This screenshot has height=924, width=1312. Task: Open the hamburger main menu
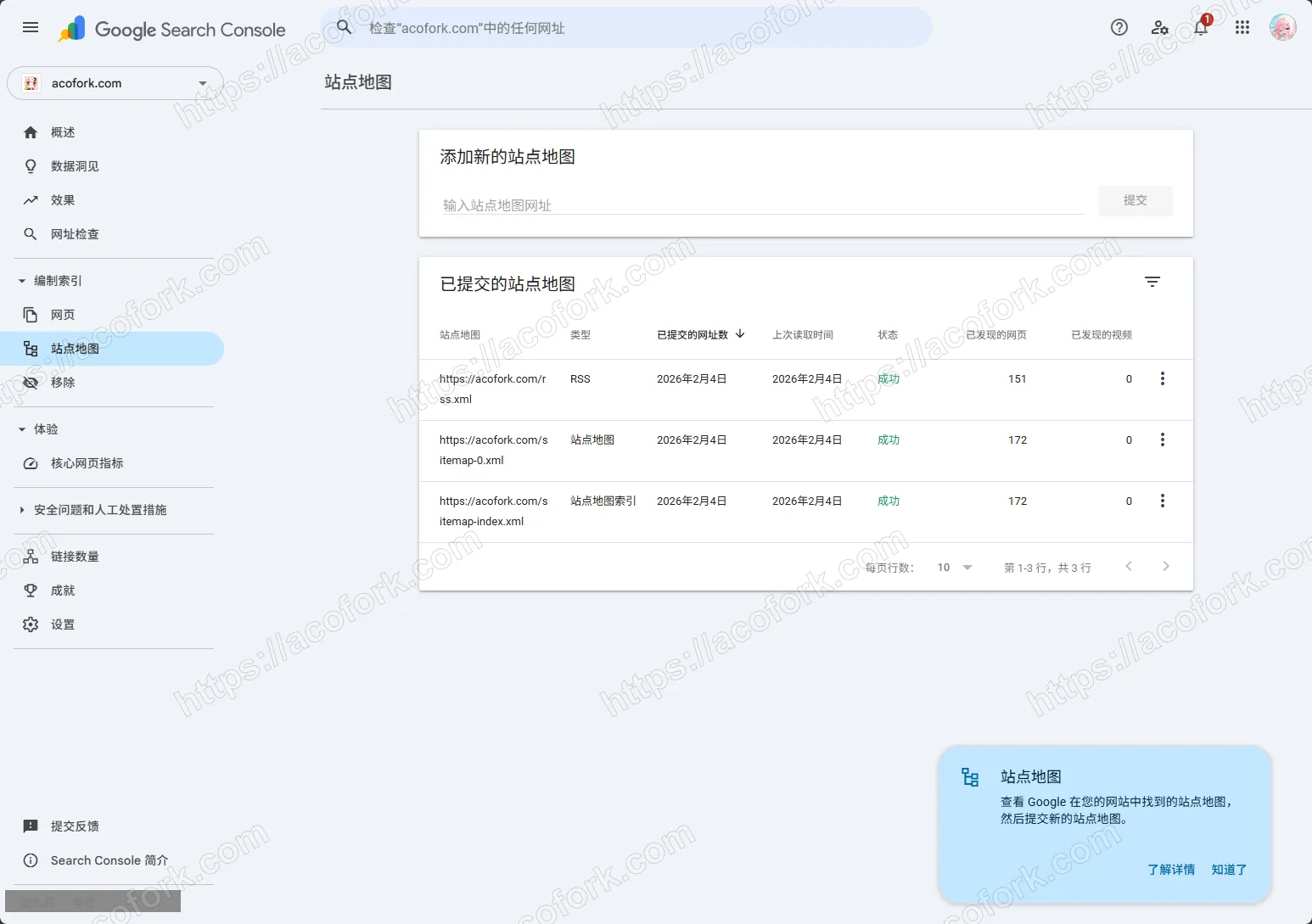[x=31, y=28]
